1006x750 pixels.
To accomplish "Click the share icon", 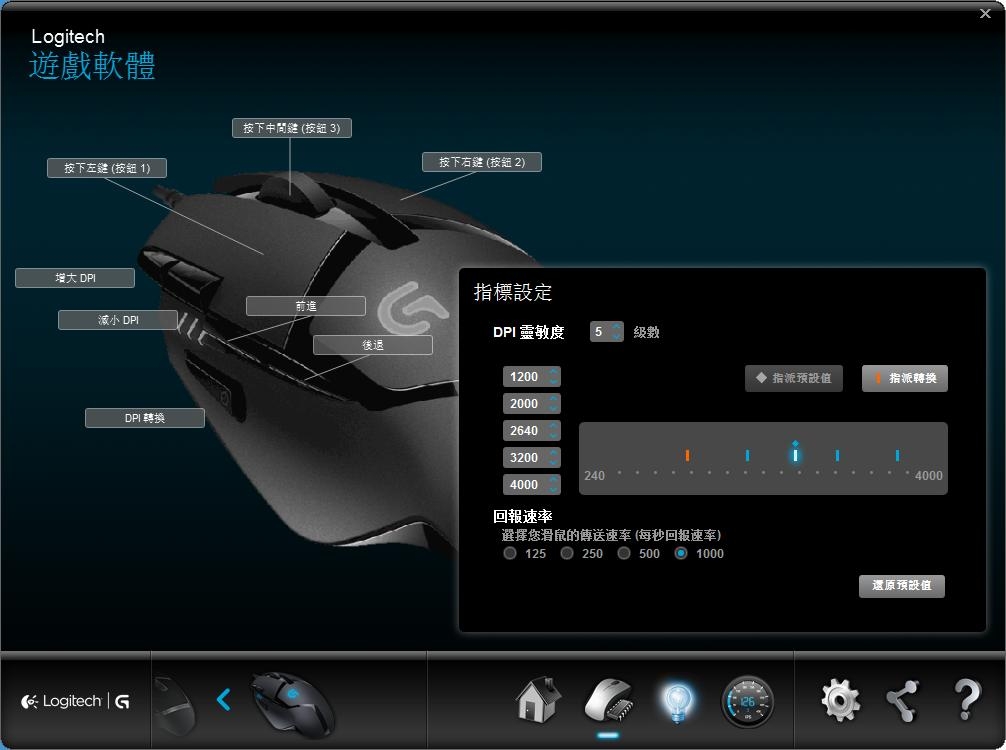I will click(x=903, y=701).
